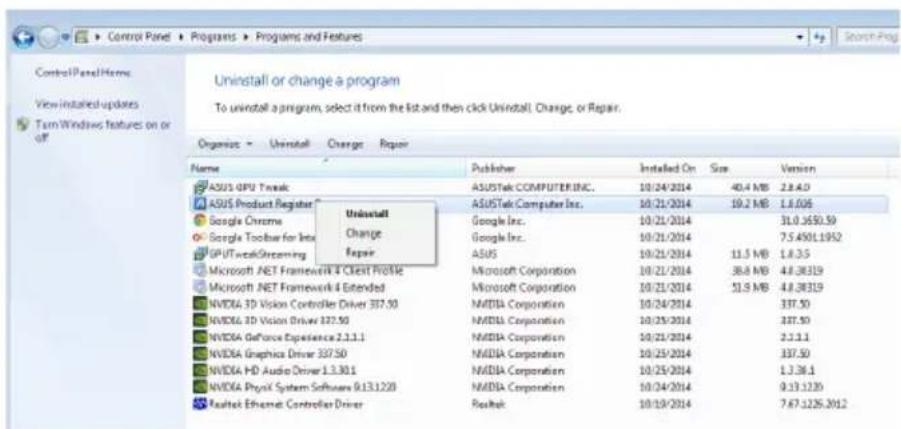
Task: Click the 10/19/2014 install date cell
Action: (x=665, y=404)
